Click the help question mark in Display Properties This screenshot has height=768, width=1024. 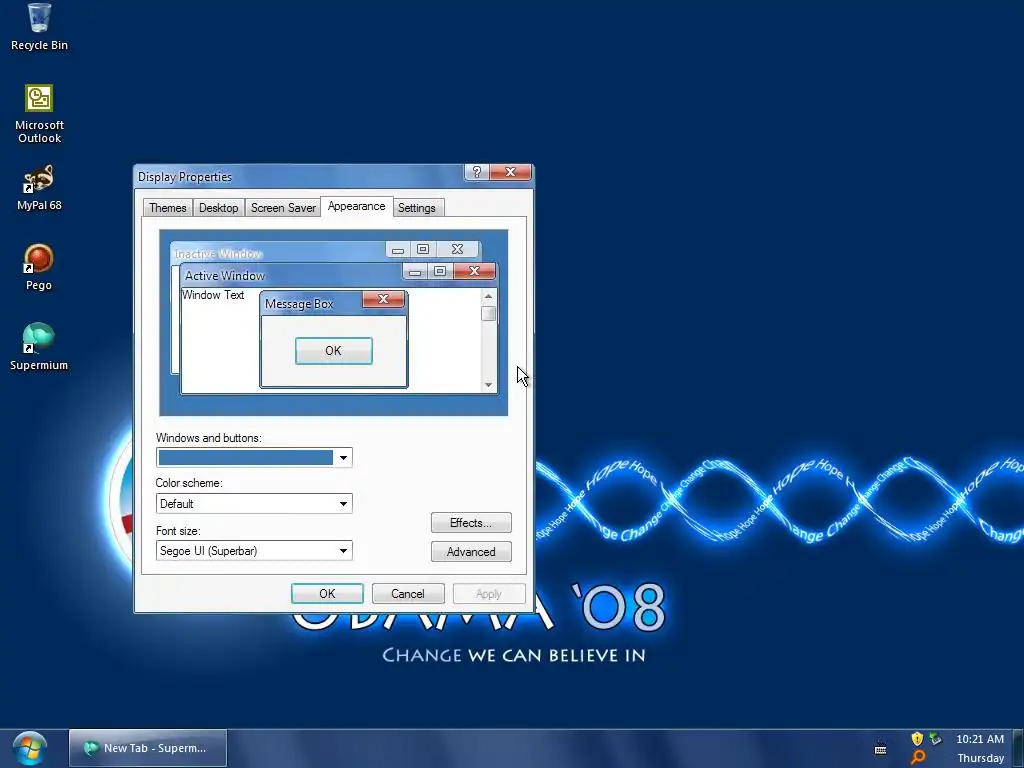click(x=477, y=172)
